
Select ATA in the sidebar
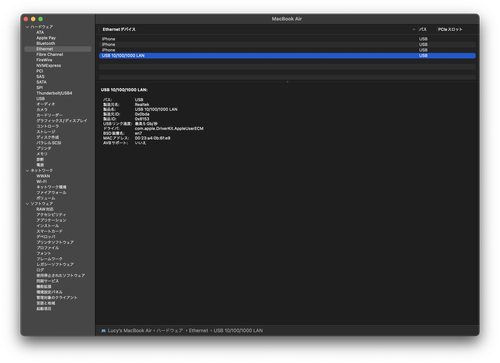pyautogui.click(x=40, y=32)
